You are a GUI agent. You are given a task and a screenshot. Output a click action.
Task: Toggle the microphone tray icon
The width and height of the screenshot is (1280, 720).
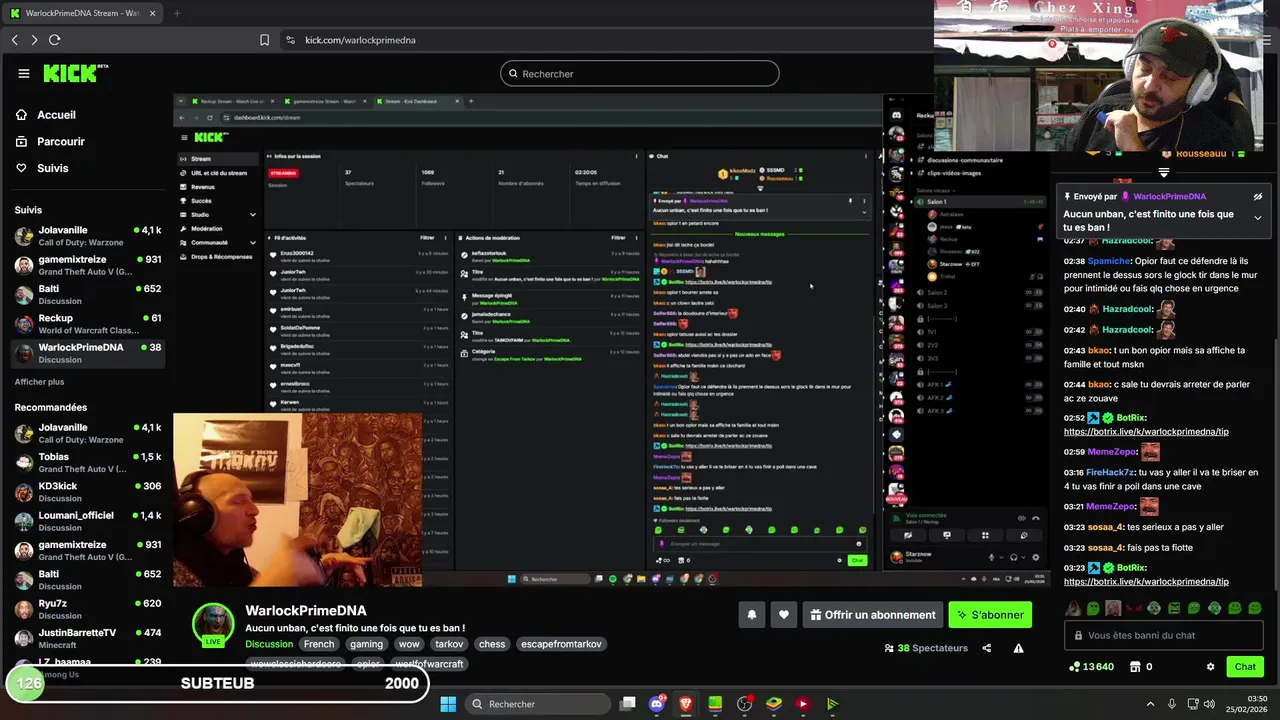pos(1172,704)
